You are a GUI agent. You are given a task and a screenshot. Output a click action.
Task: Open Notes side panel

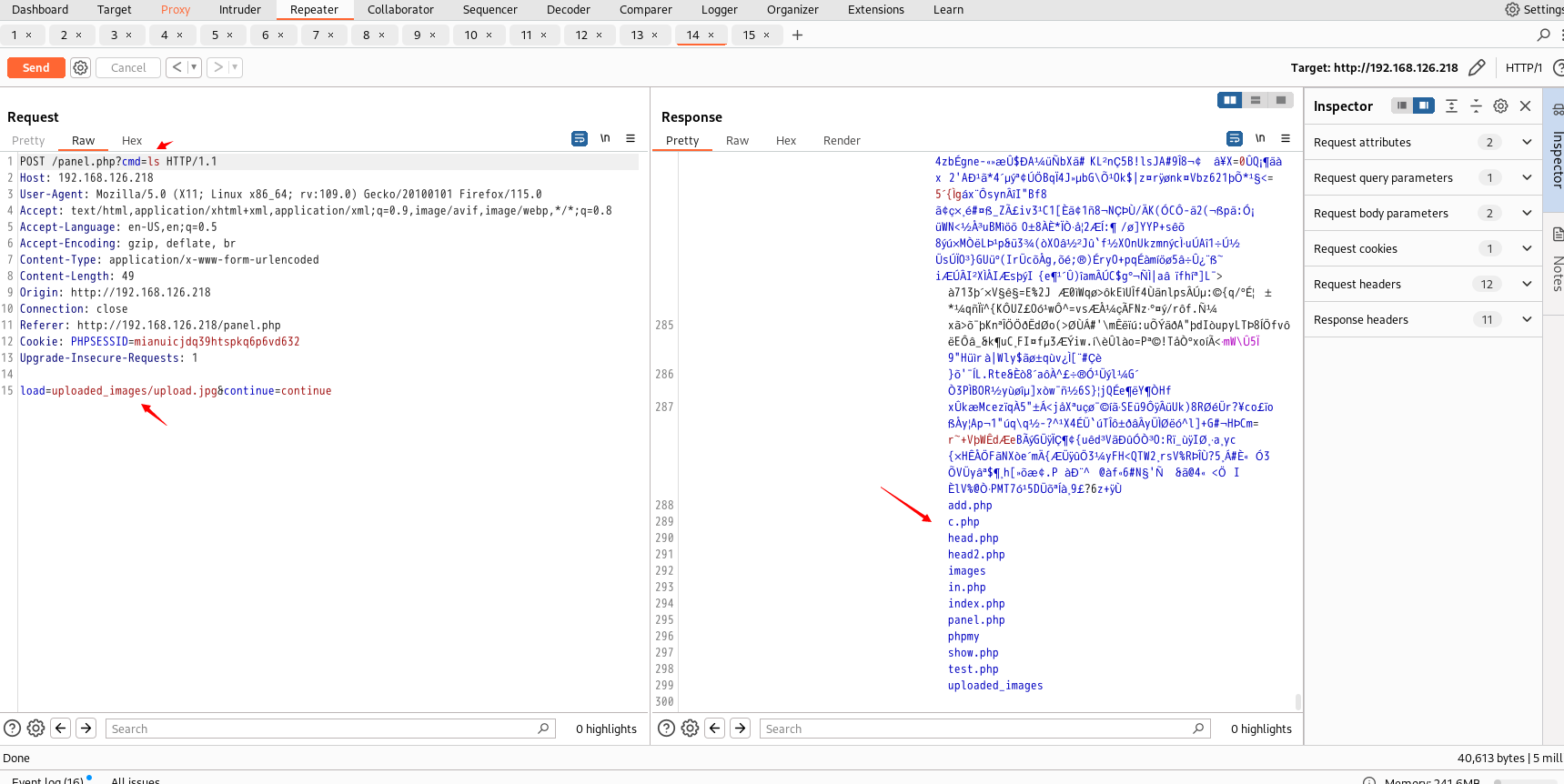[x=1556, y=264]
